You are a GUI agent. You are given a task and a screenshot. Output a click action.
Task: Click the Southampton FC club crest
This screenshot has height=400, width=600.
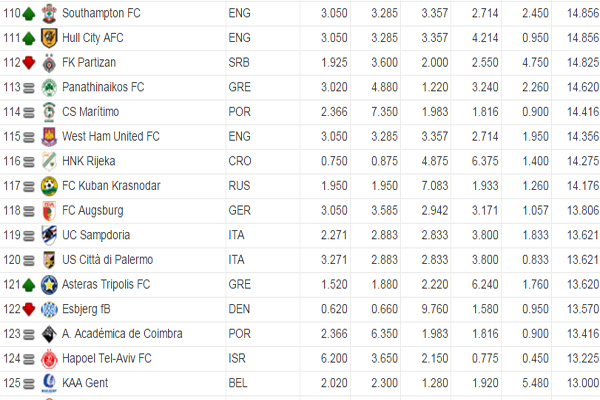[48, 15]
